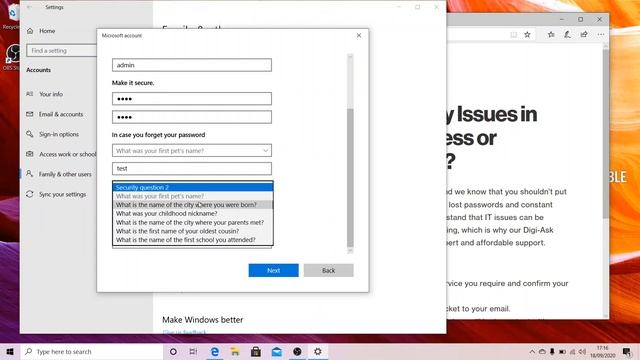Add page to favorites star in Edge
This screenshot has width=640, height=360.
click(x=527, y=35)
